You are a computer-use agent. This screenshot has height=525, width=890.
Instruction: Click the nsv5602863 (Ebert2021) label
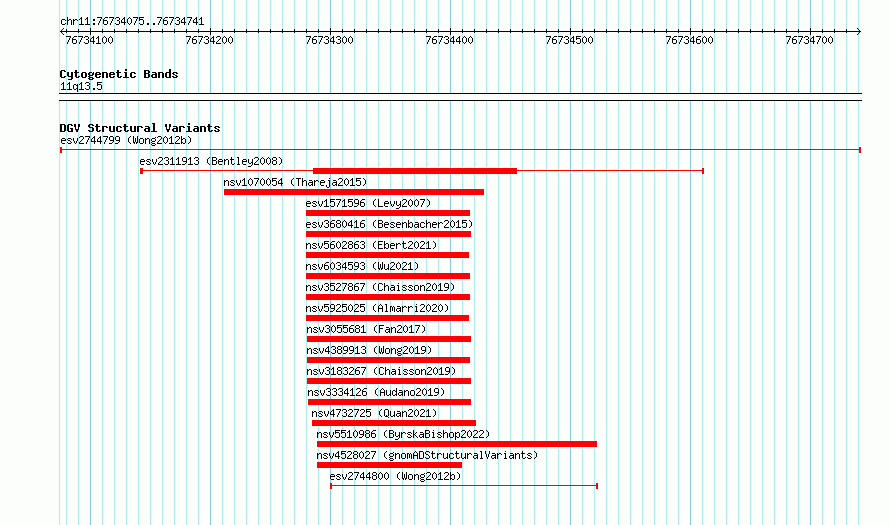pyautogui.click(x=371, y=245)
